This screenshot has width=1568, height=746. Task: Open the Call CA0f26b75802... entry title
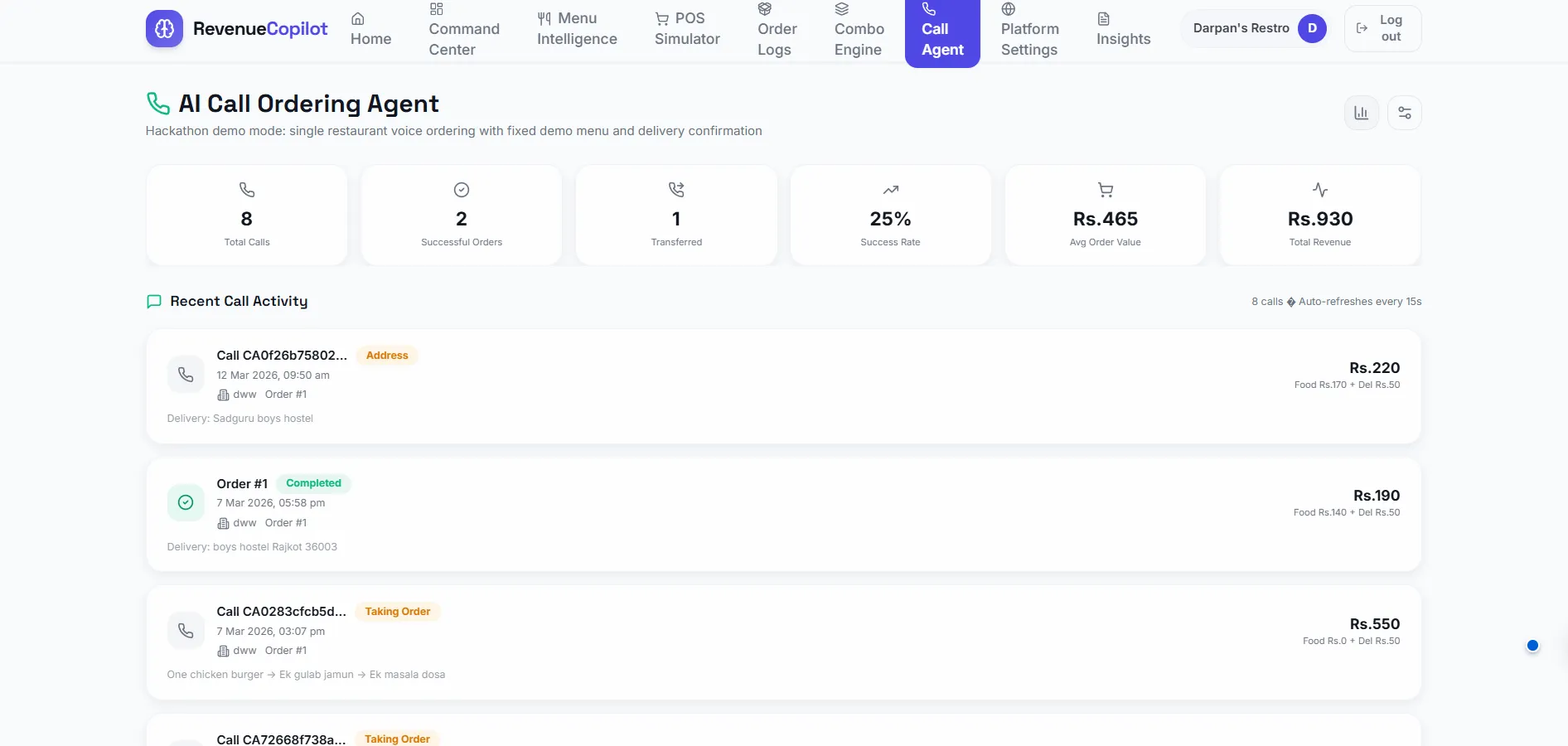[282, 356]
